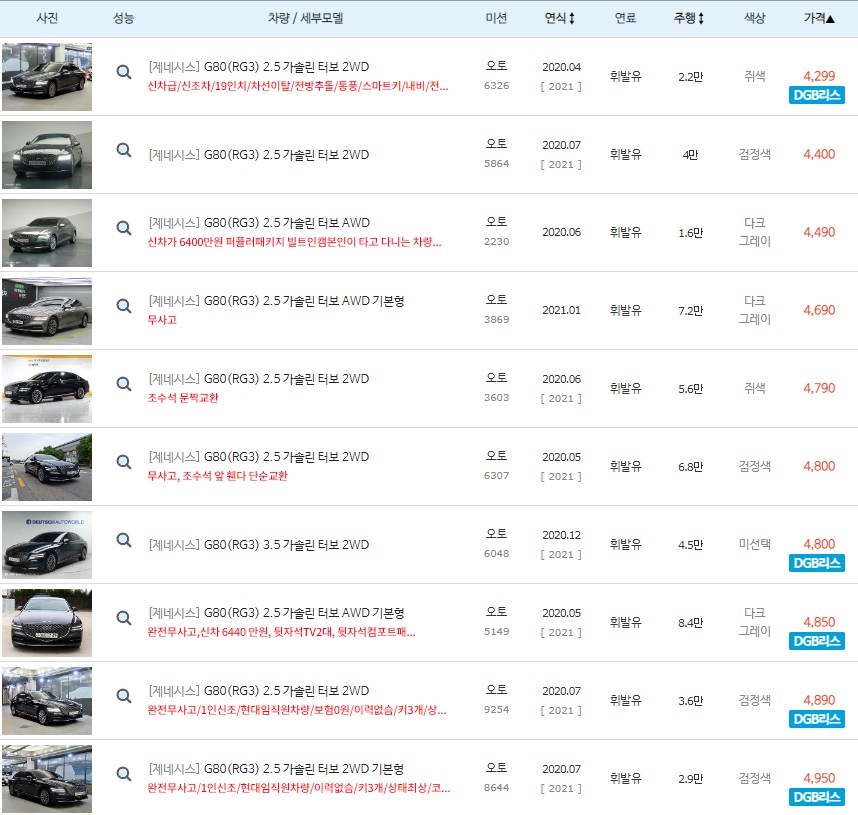Screen dimensions: 858x815
Task: Click transmission number 9254
Action: tap(496, 709)
